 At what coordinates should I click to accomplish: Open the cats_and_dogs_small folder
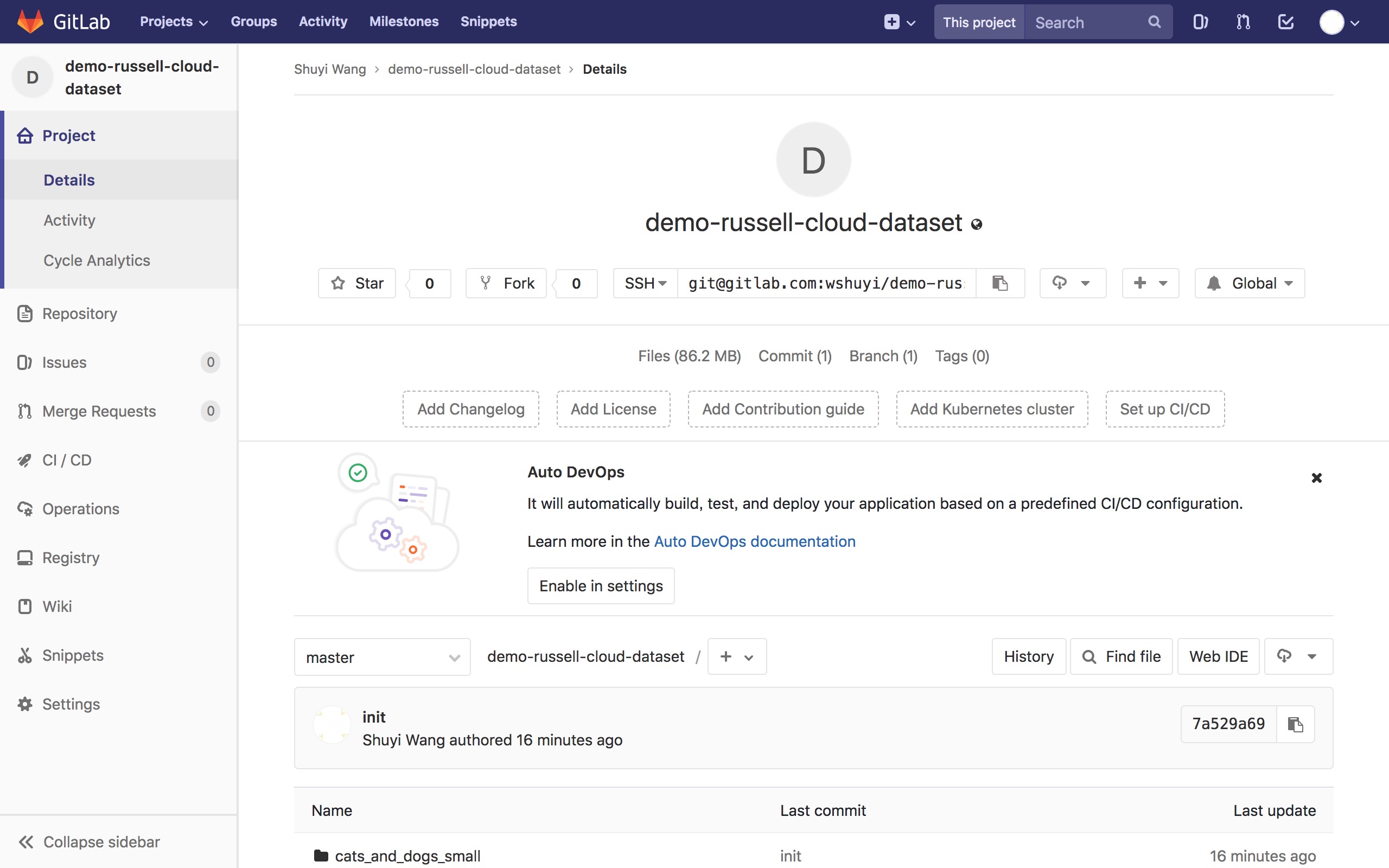click(407, 856)
